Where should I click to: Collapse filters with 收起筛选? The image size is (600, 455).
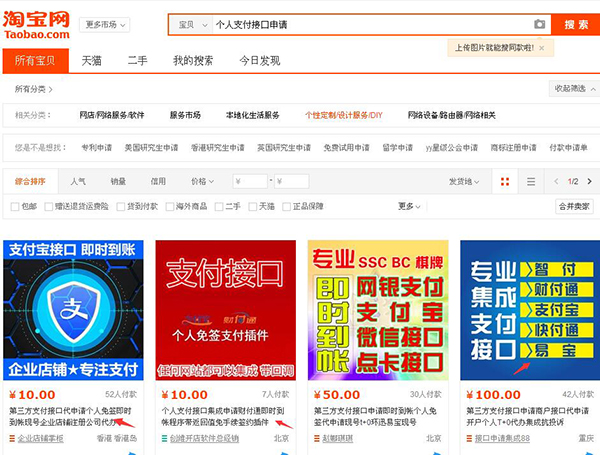click(x=574, y=88)
